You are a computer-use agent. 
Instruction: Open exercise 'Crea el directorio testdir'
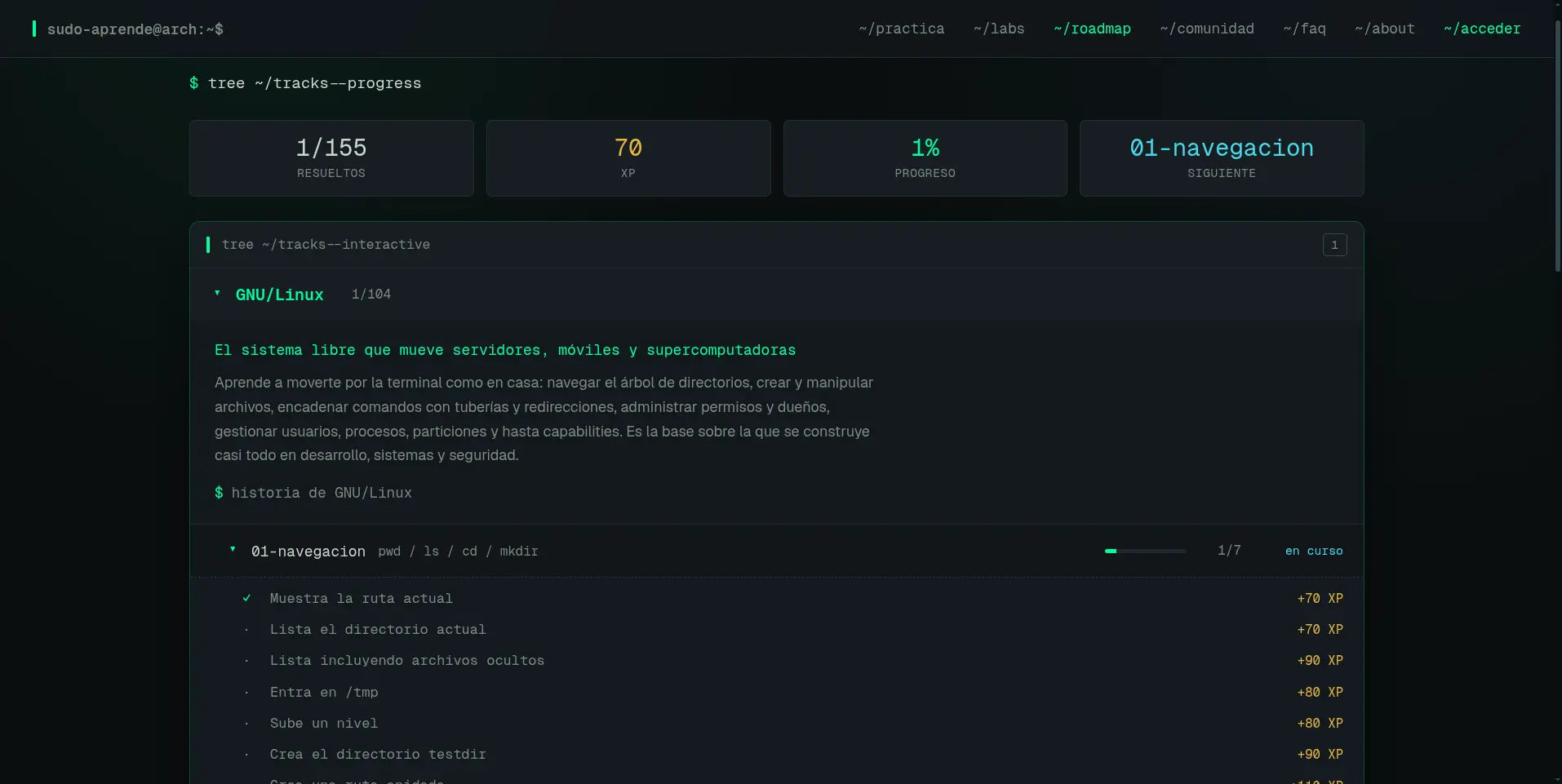pos(378,755)
